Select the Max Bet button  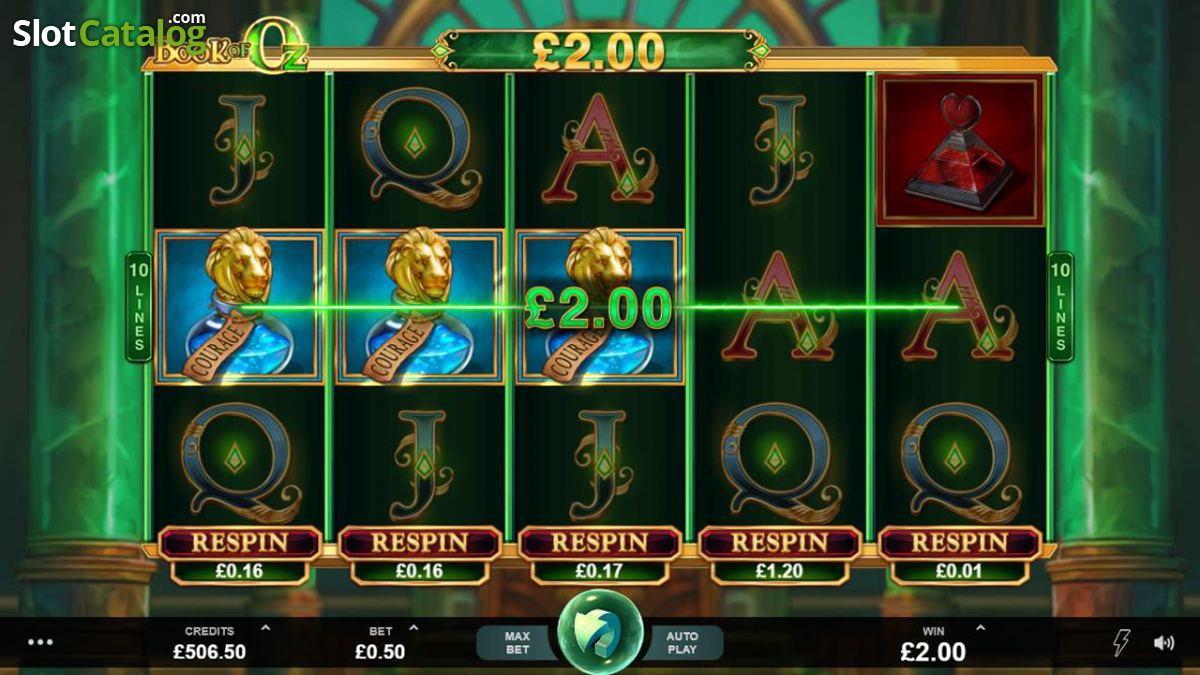click(517, 642)
